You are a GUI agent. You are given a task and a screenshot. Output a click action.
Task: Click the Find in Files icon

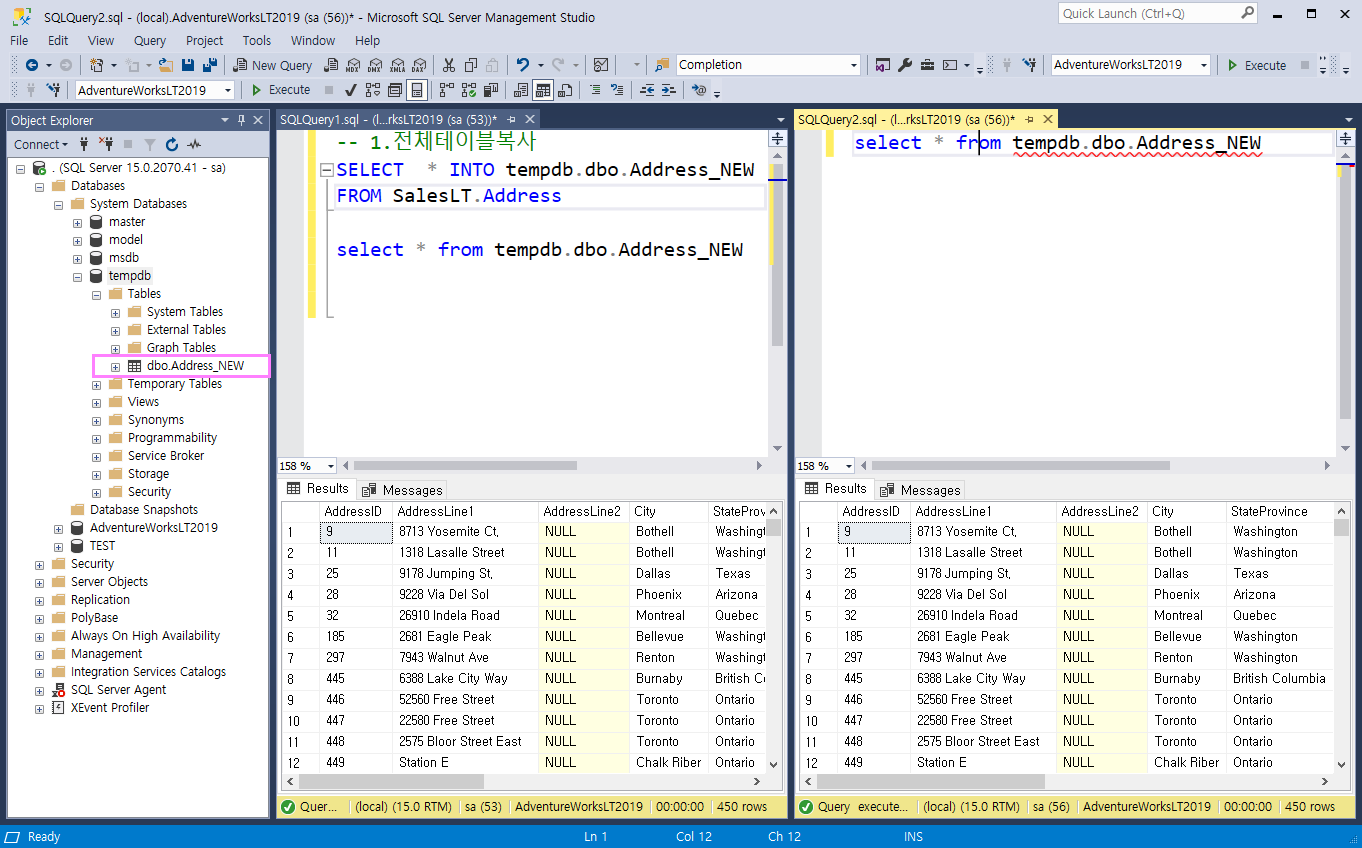(x=661, y=65)
